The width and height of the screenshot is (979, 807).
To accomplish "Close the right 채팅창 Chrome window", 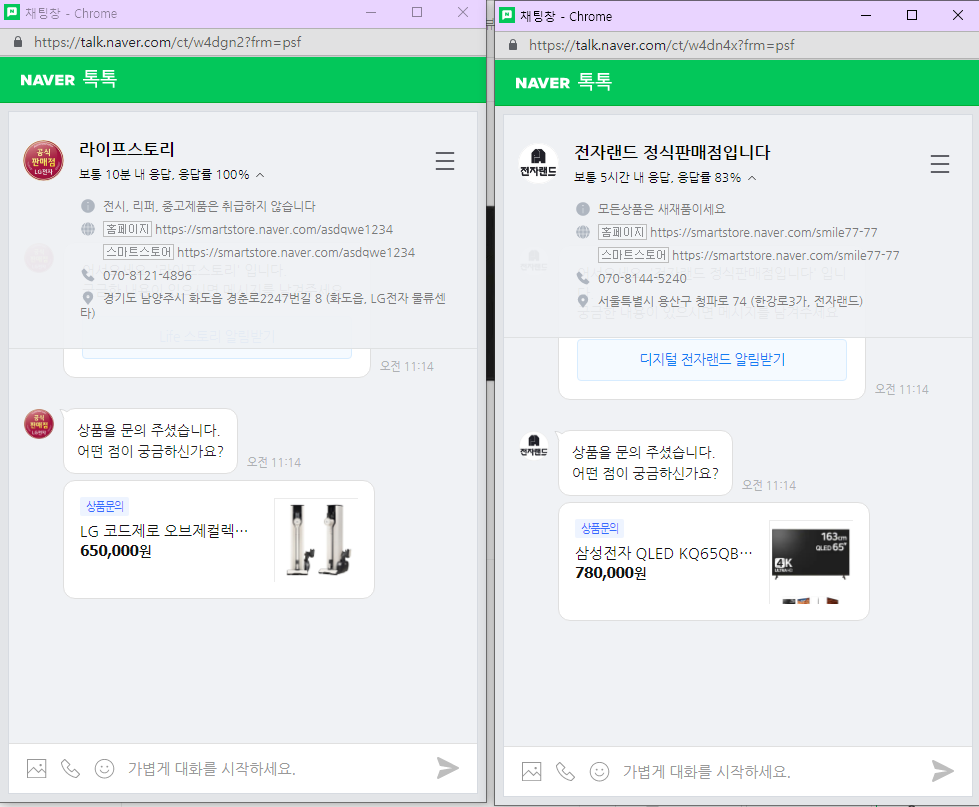I will click(x=958, y=16).
